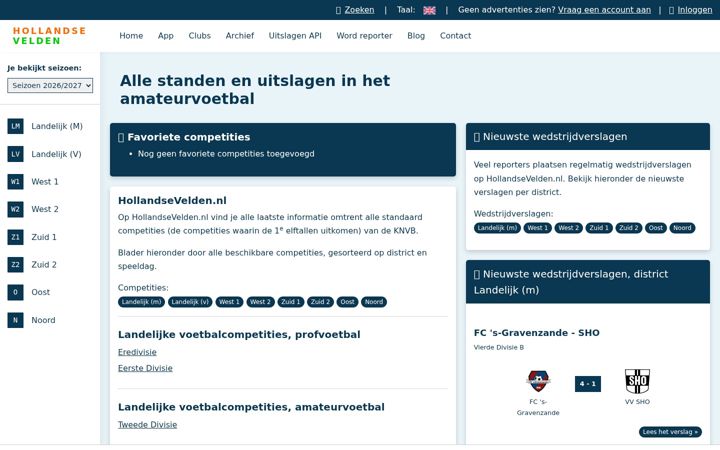The height and width of the screenshot is (450, 720).
Task: Switch language via the UK flag icon
Action: 429,10
